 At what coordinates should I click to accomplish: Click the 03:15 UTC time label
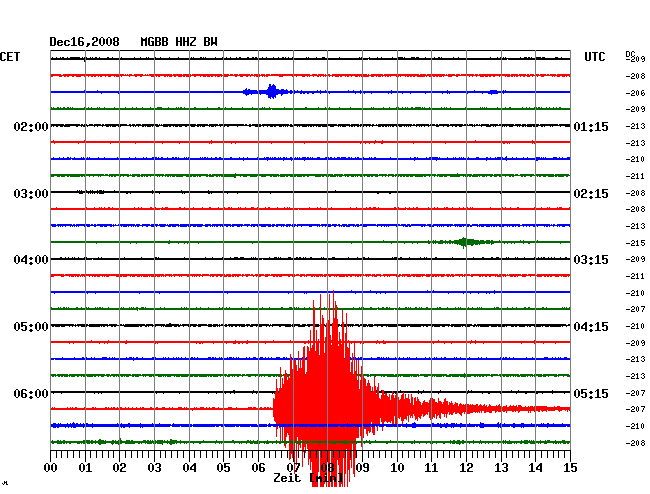(591, 260)
